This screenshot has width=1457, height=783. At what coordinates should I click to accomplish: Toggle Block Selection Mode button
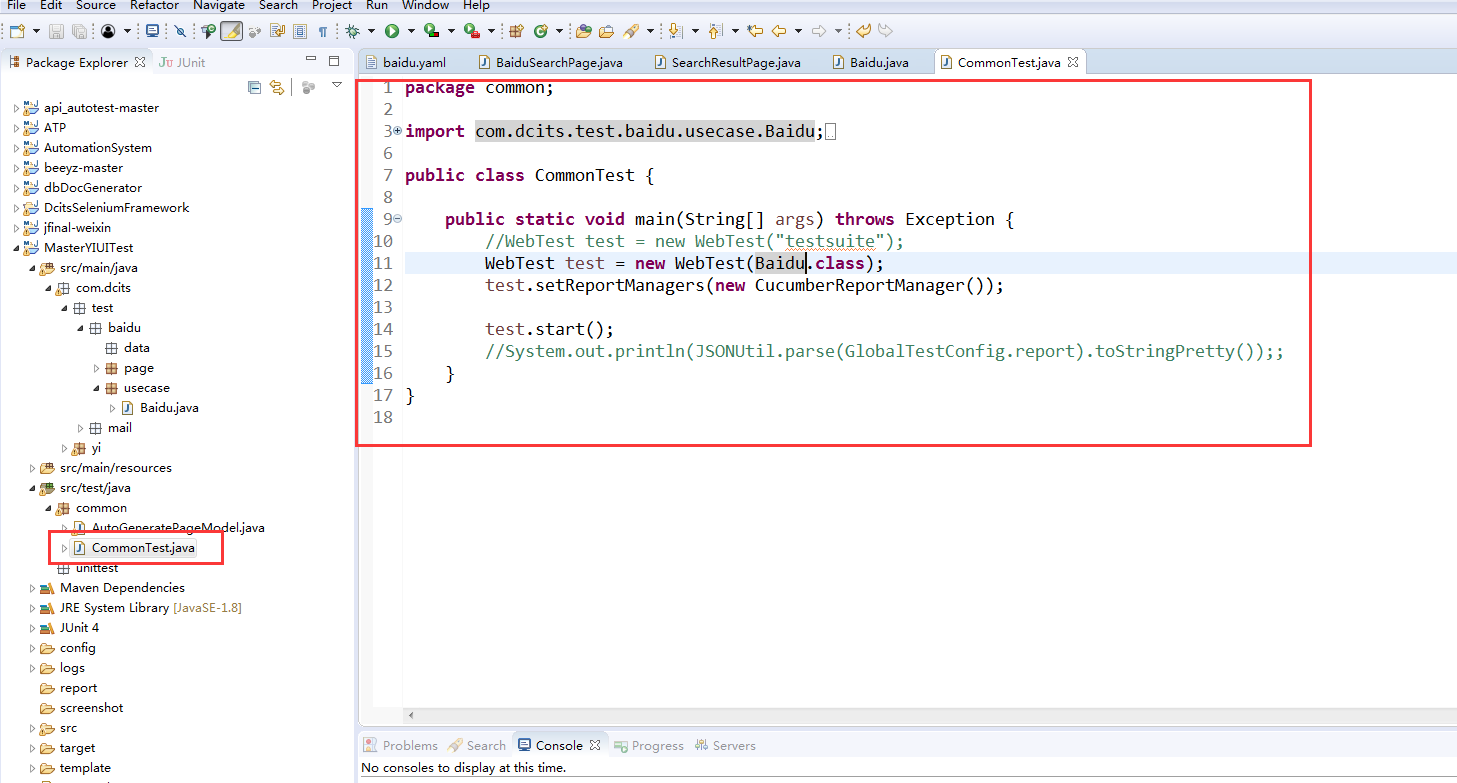pyautogui.click(x=300, y=32)
